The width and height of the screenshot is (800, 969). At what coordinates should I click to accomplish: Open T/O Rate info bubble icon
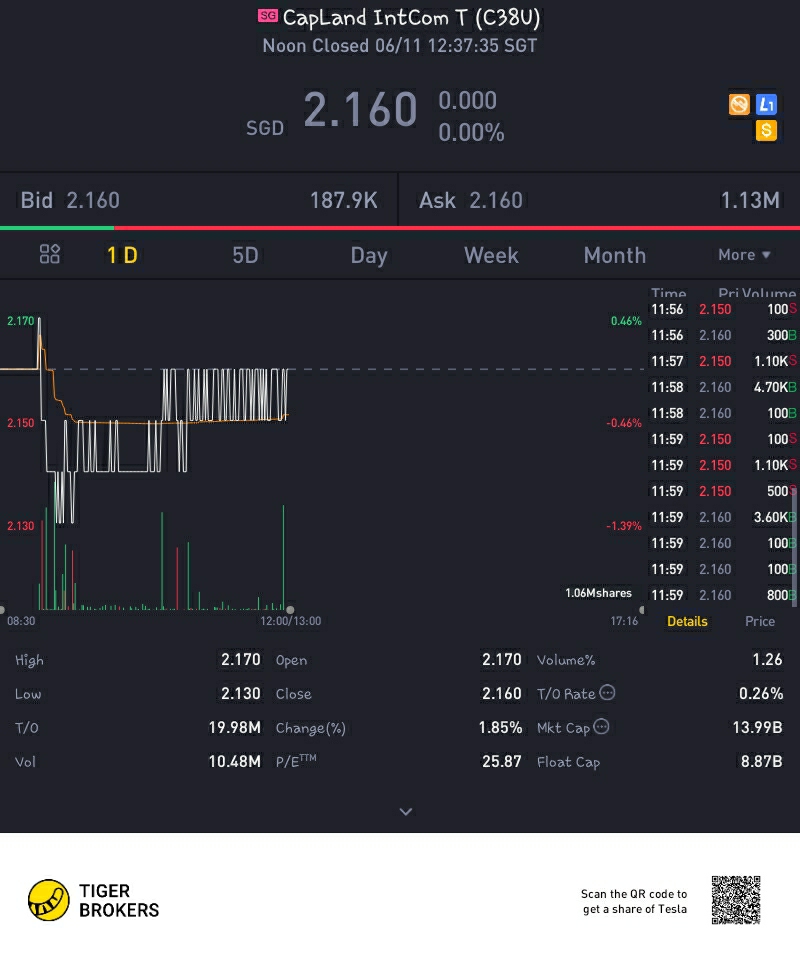pos(607,692)
